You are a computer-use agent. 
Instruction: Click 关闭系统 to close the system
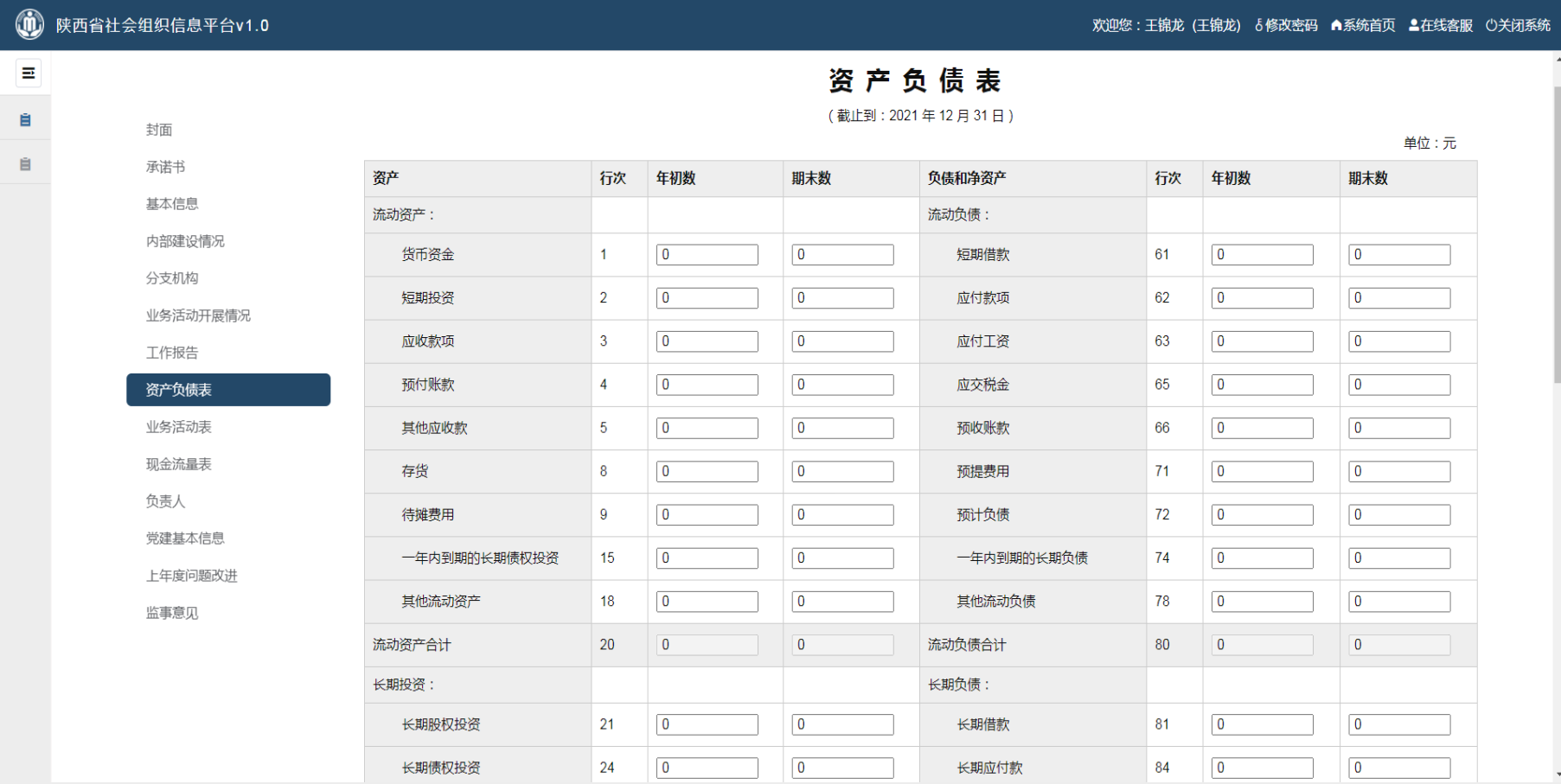(x=1518, y=25)
